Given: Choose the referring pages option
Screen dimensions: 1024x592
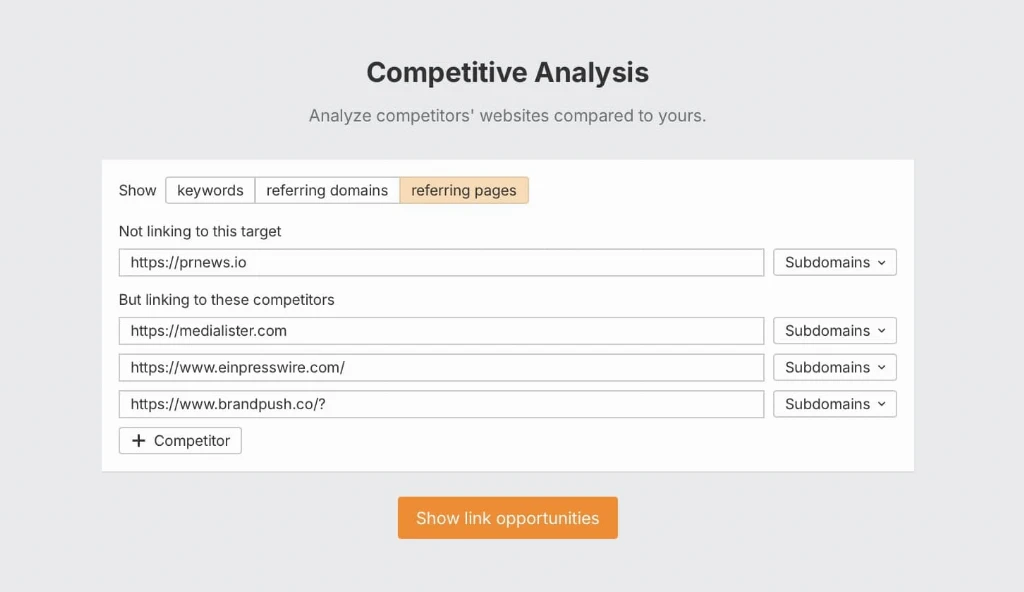Looking at the screenshot, I should click(x=464, y=190).
